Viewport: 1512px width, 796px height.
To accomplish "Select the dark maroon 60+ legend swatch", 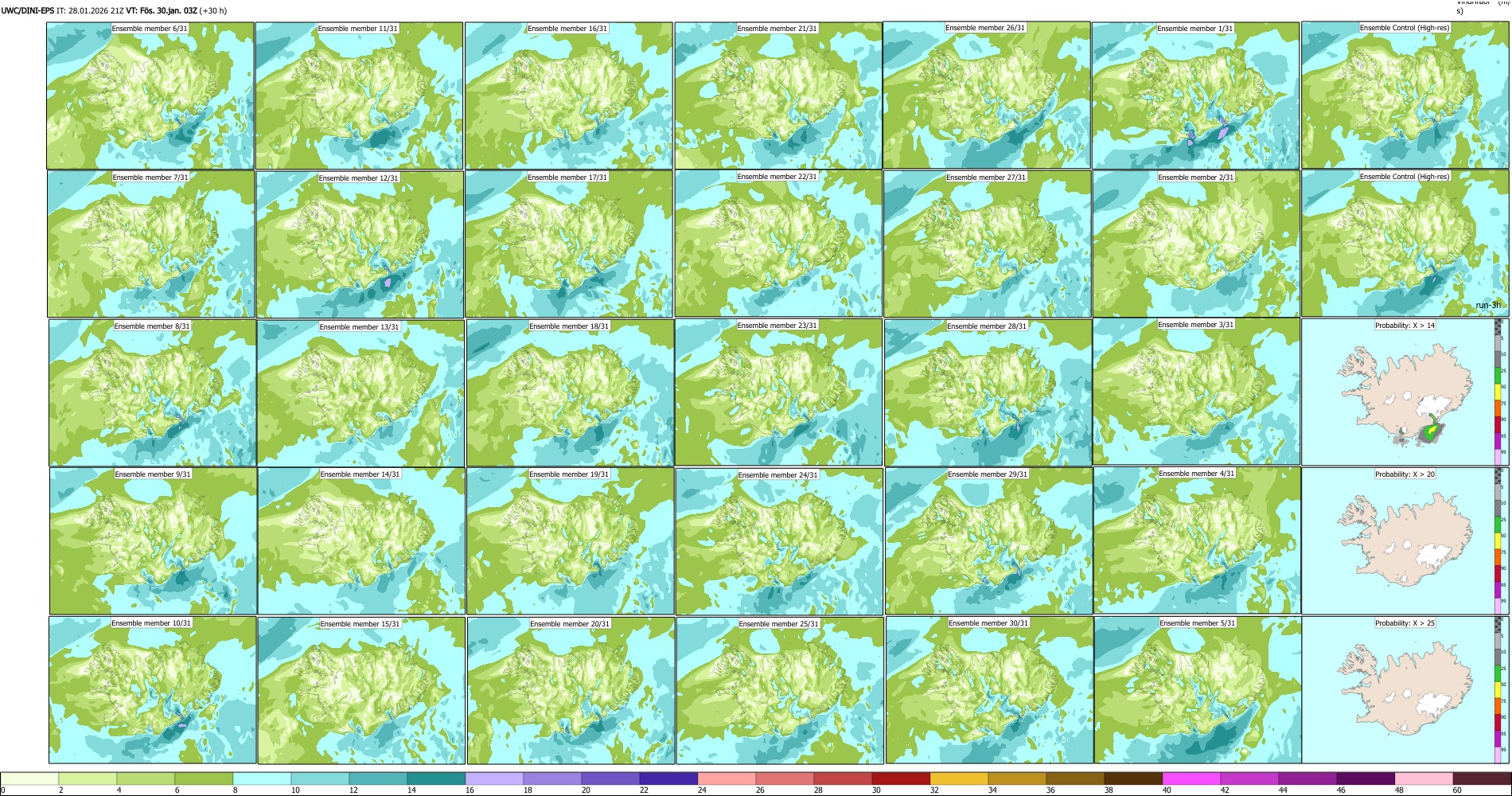I will [x=1482, y=778].
